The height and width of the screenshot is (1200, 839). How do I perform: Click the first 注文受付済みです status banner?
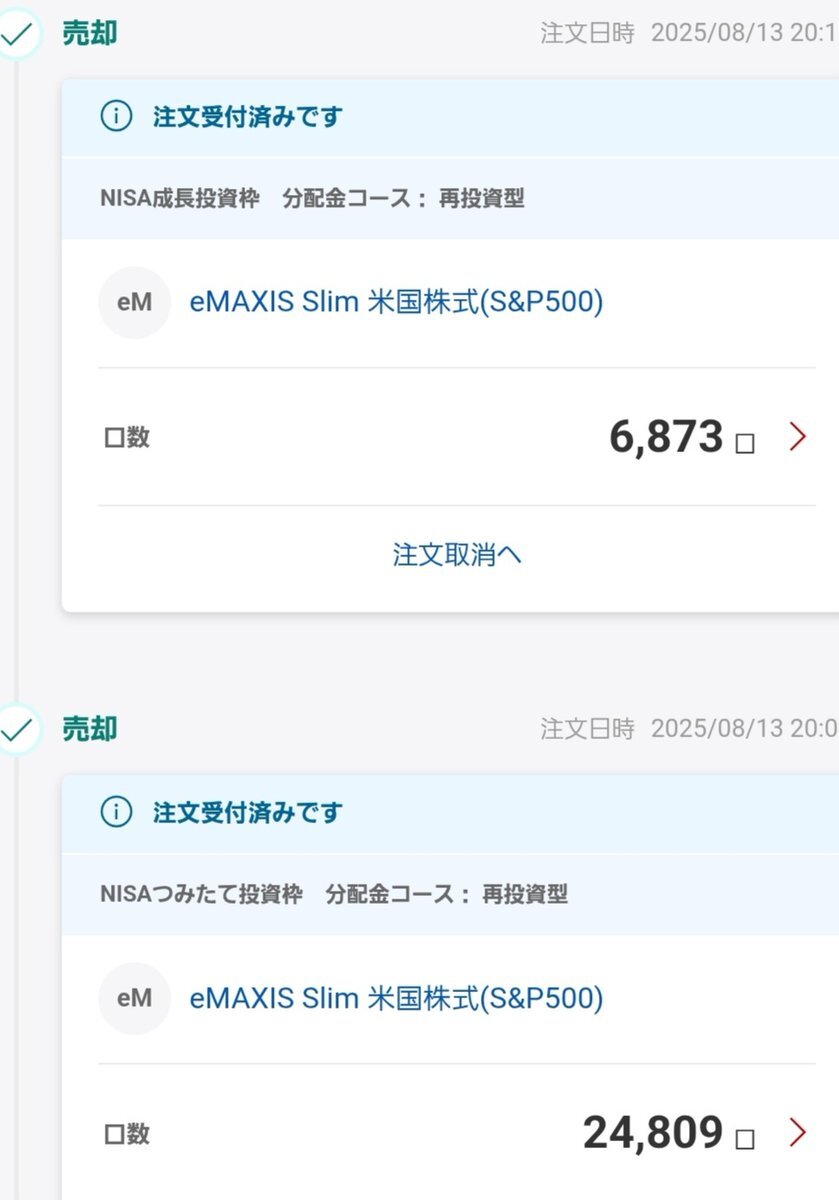click(450, 117)
